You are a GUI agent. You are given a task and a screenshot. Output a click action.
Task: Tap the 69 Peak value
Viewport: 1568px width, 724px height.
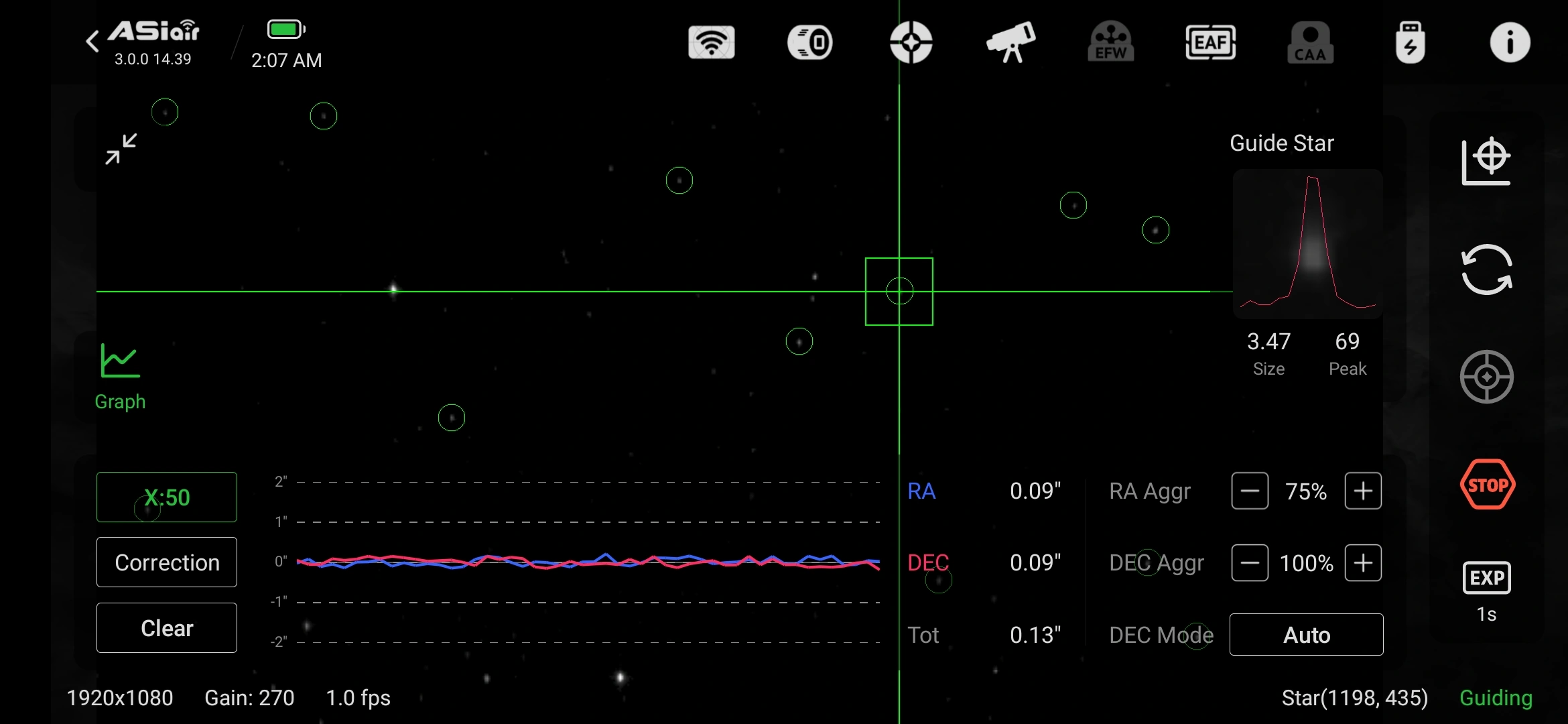[1347, 341]
